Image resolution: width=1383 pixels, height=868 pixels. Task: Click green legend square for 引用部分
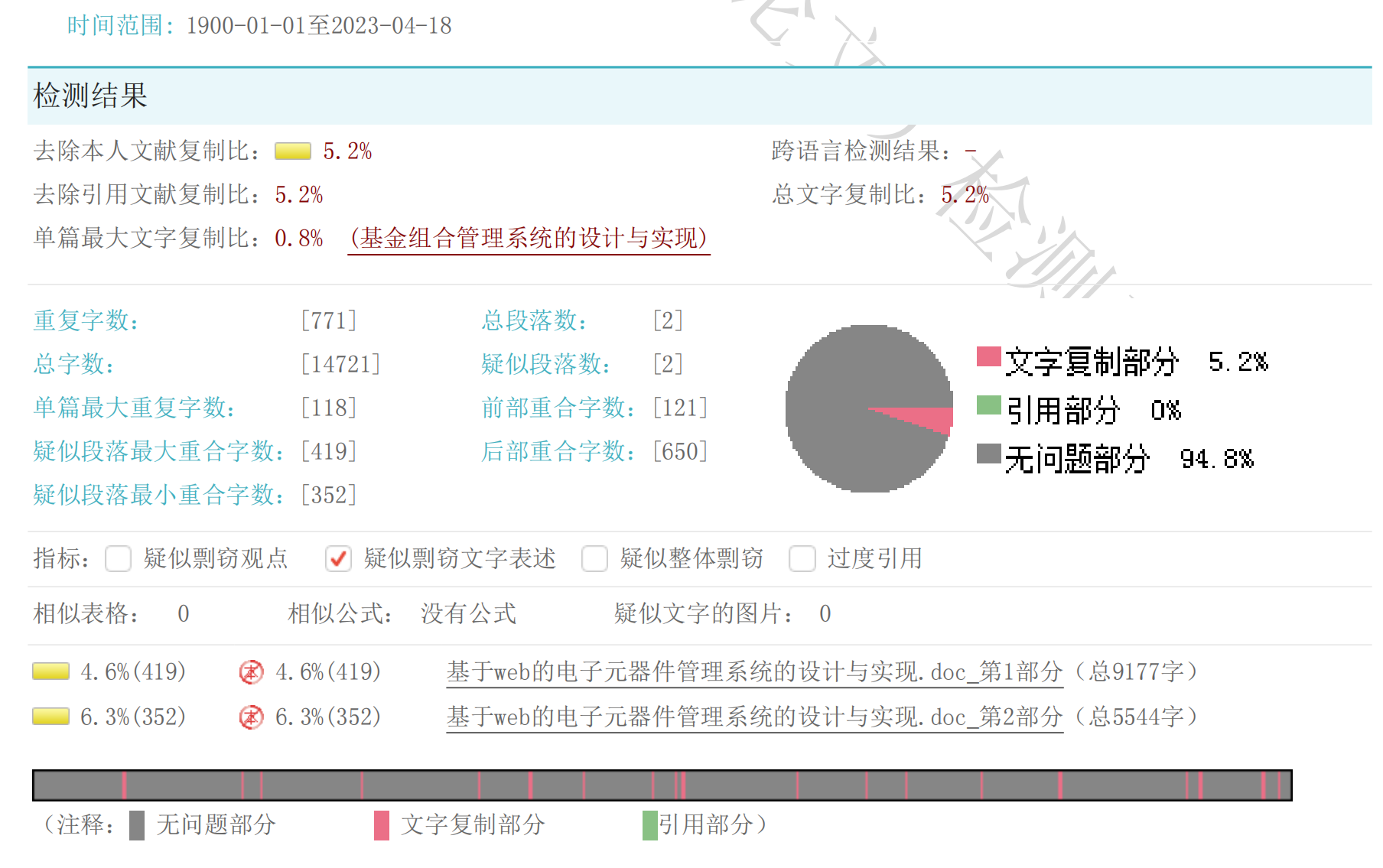988,405
